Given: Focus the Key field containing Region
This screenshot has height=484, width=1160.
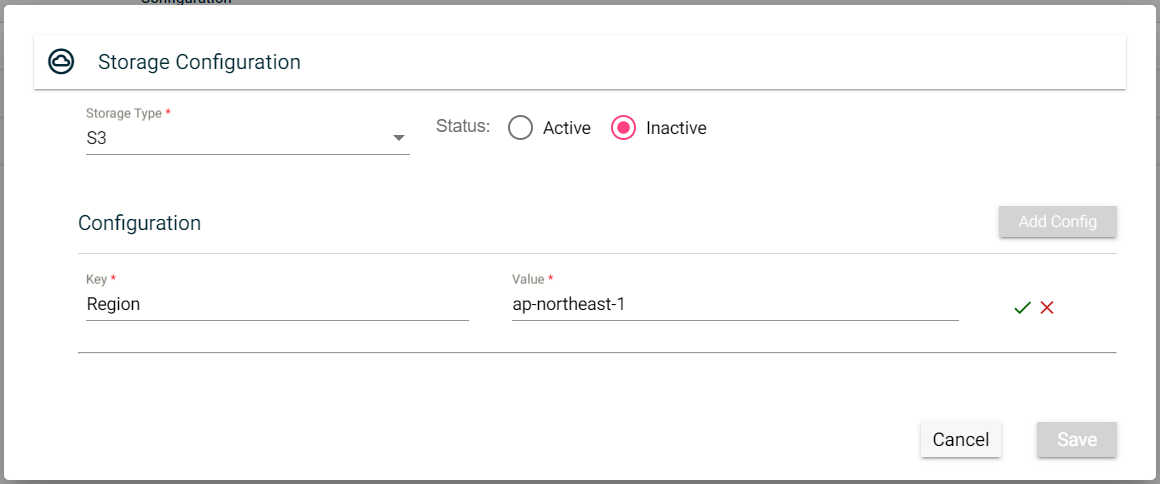Looking at the screenshot, I should [276, 304].
